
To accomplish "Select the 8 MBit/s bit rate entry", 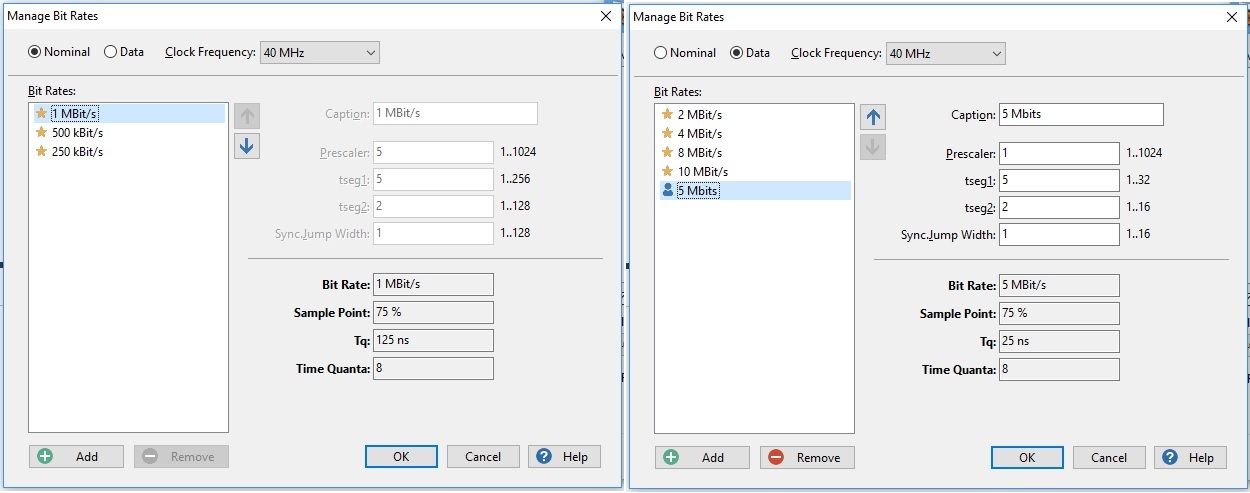I will [753, 152].
